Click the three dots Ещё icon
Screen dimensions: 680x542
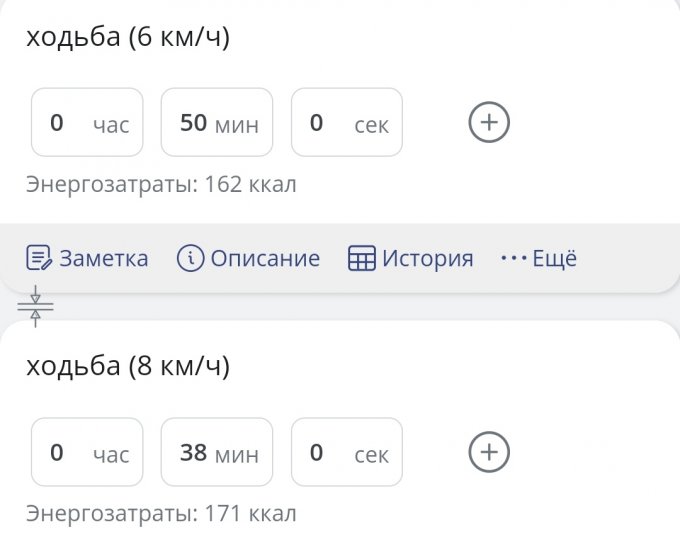click(513, 258)
